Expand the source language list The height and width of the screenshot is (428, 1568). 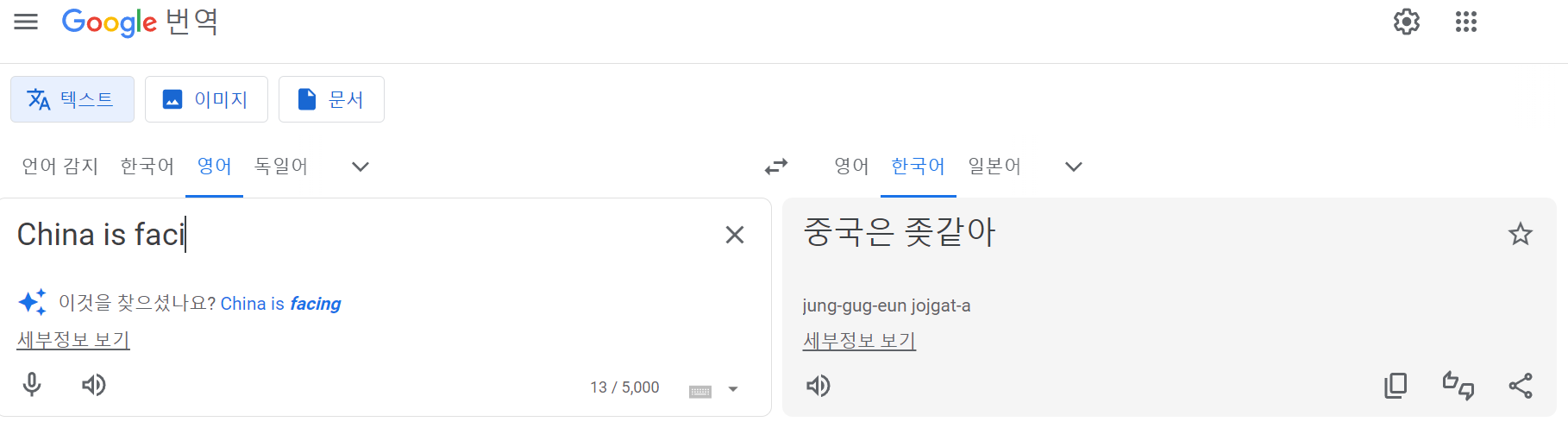(x=361, y=167)
